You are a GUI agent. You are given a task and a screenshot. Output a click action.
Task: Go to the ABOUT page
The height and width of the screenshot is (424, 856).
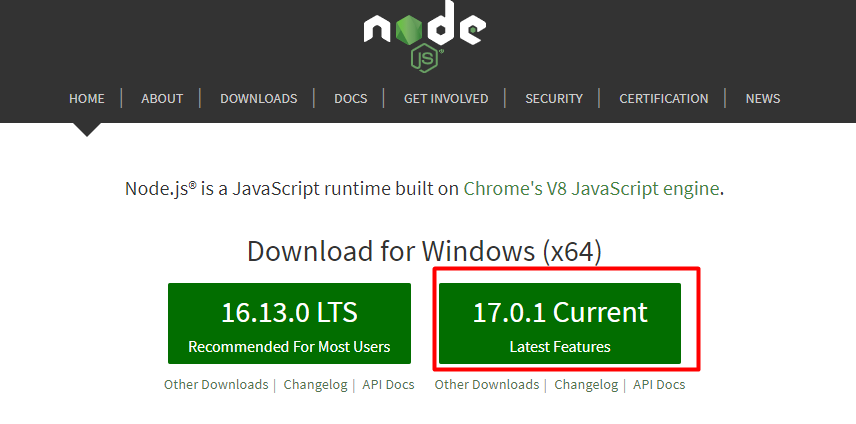(162, 99)
